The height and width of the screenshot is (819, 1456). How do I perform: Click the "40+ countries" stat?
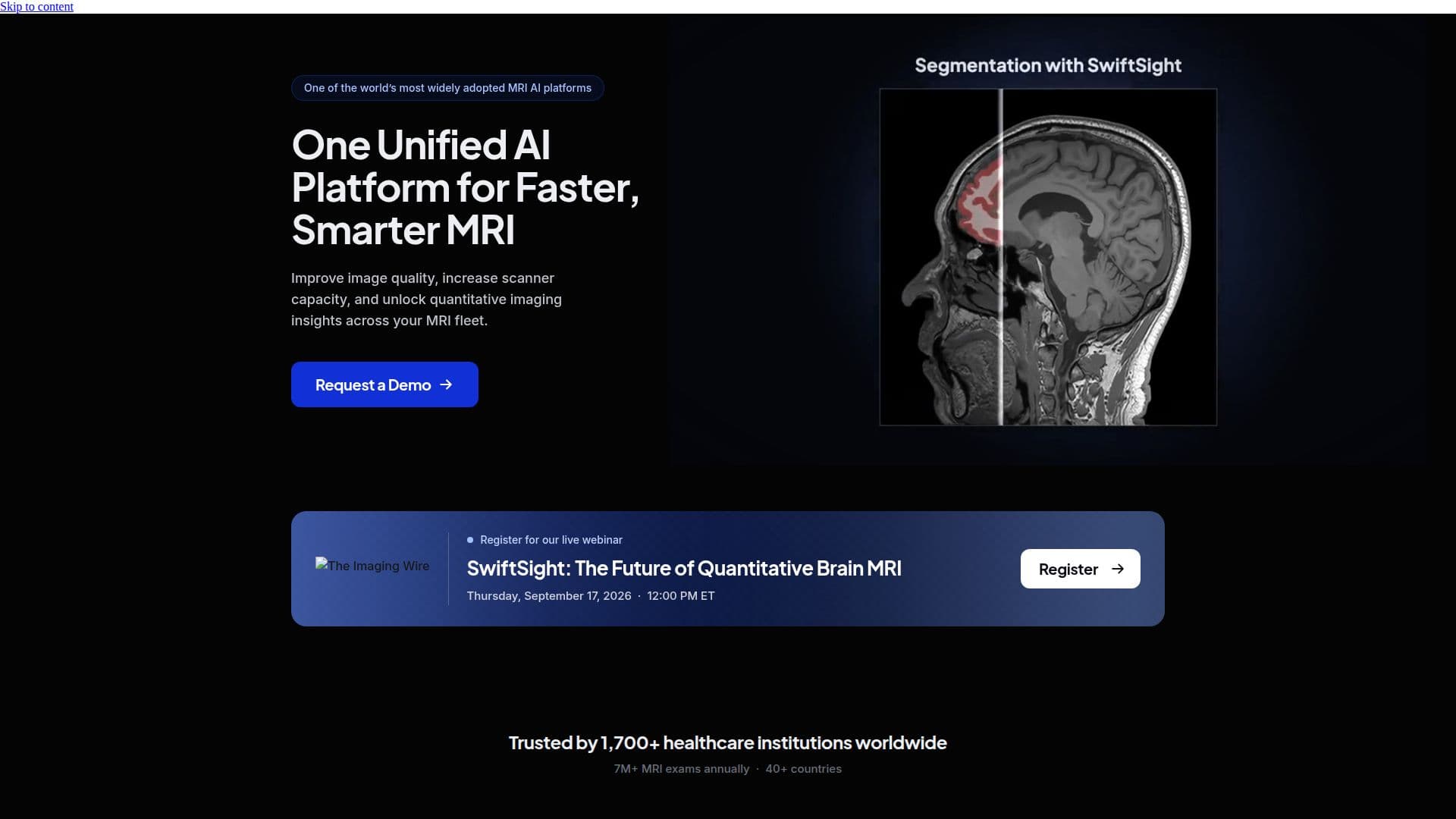(x=804, y=769)
